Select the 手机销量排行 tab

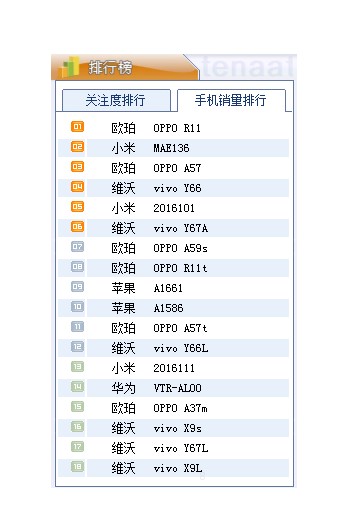(x=231, y=100)
